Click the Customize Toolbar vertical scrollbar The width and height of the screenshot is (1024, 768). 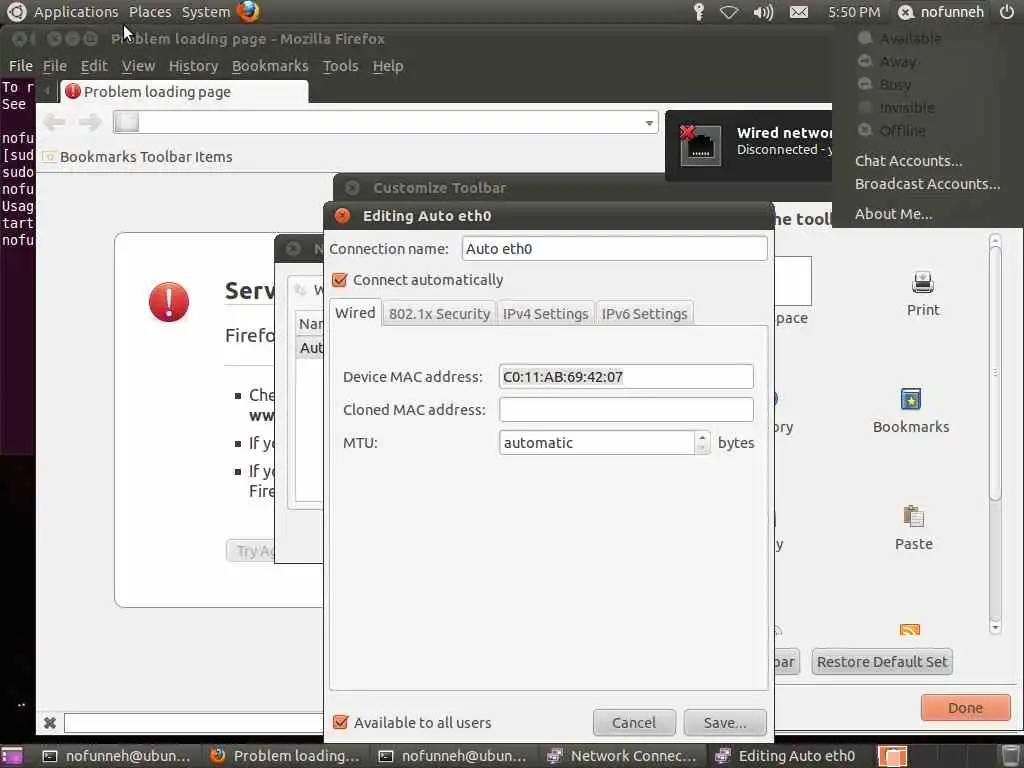pyautogui.click(x=995, y=433)
